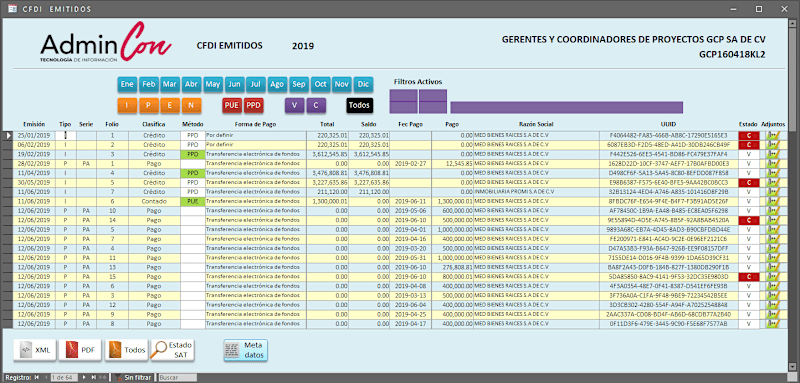Click total cell "3,612,545.85"
Image resolution: width=800 pixels, height=383 pixels.
pos(327,154)
